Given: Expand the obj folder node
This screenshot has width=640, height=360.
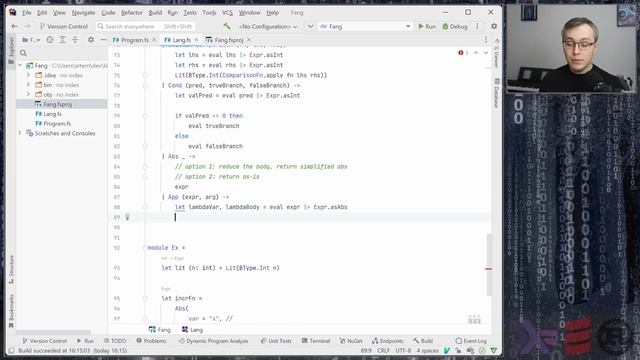Looking at the screenshot, I should pos(28,94).
